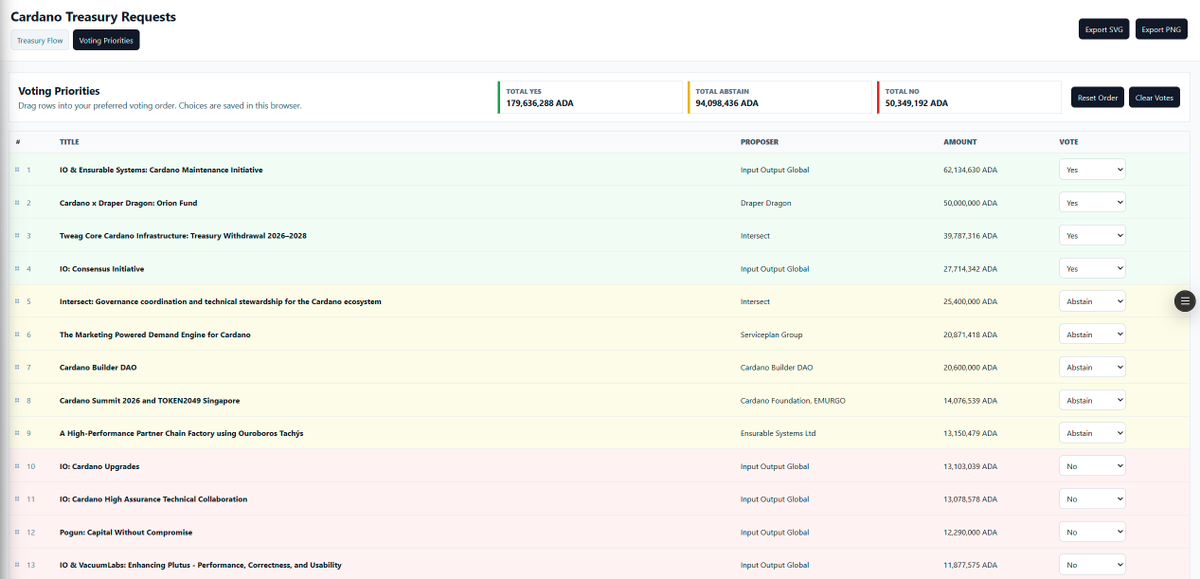
Task: Click drag handle for Cardano x Draper Dragon row
Action: tap(17, 203)
